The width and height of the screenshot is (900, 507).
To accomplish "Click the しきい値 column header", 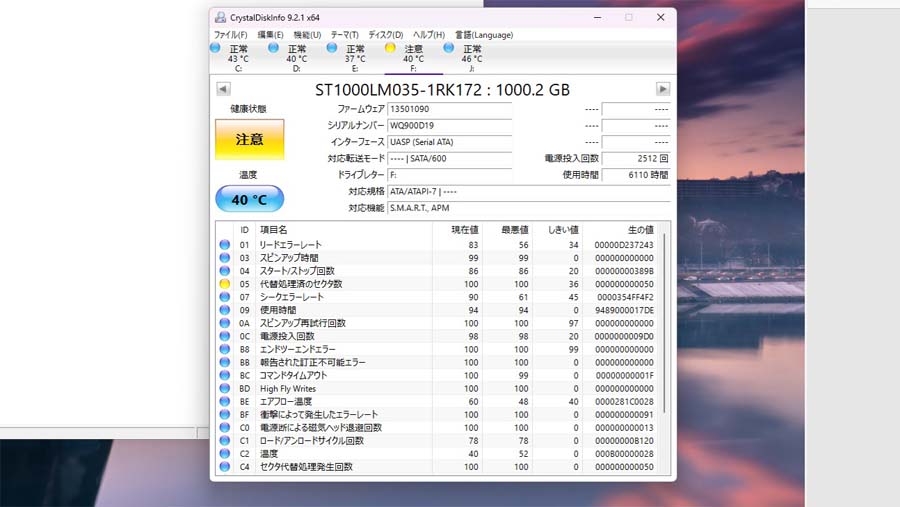I will click(557, 230).
